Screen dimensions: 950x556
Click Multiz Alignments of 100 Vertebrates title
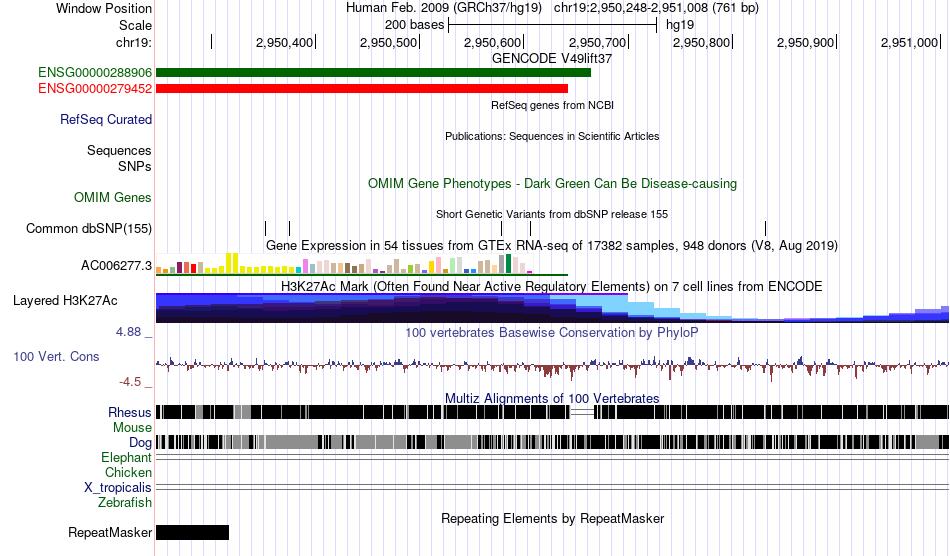click(x=552, y=399)
